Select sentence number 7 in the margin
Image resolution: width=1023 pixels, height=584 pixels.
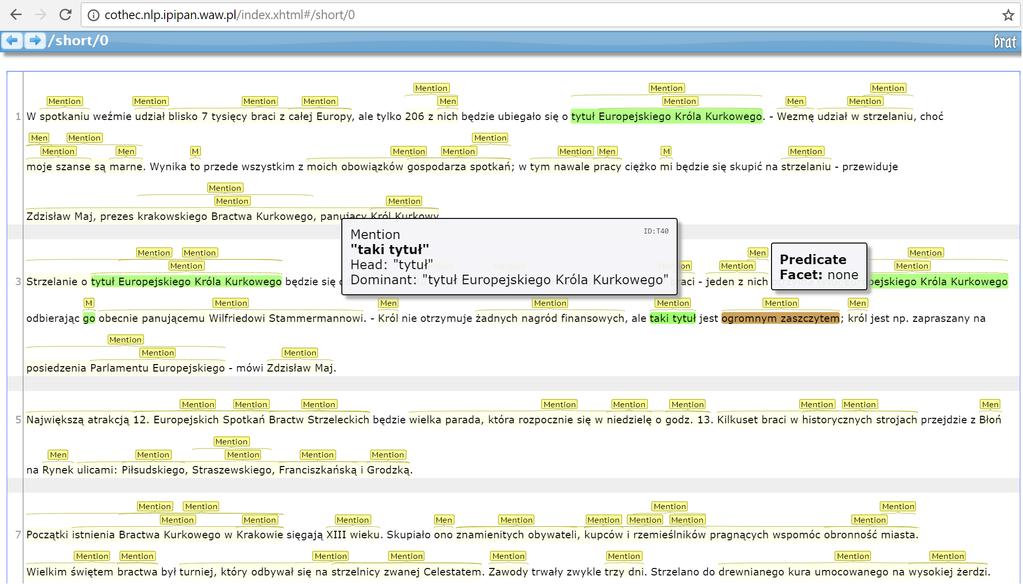[x=18, y=535]
